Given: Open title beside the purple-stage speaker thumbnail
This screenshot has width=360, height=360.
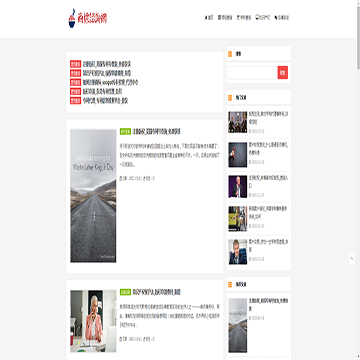Looking at the screenshot, I should [x=268, y=181].
